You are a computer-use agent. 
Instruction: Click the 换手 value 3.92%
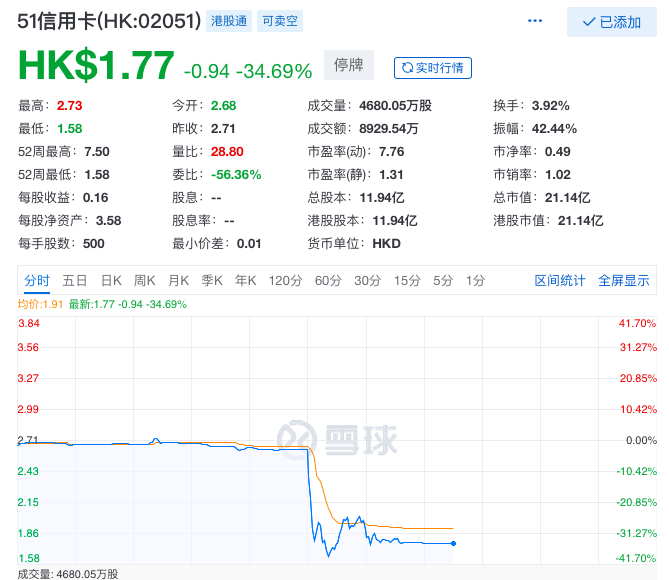click(x=550, y=105)
